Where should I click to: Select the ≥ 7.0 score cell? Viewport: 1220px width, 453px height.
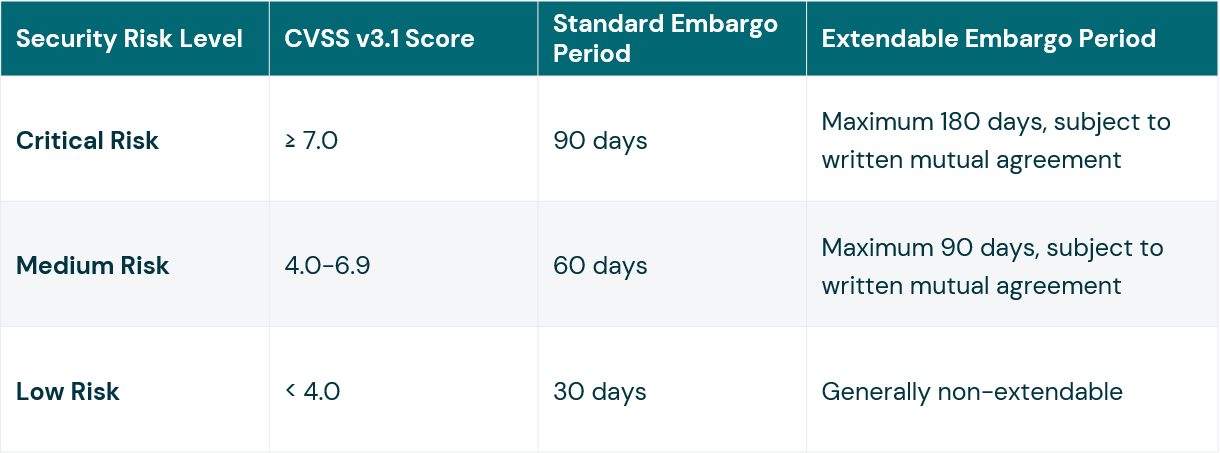[x=311, y=140]
